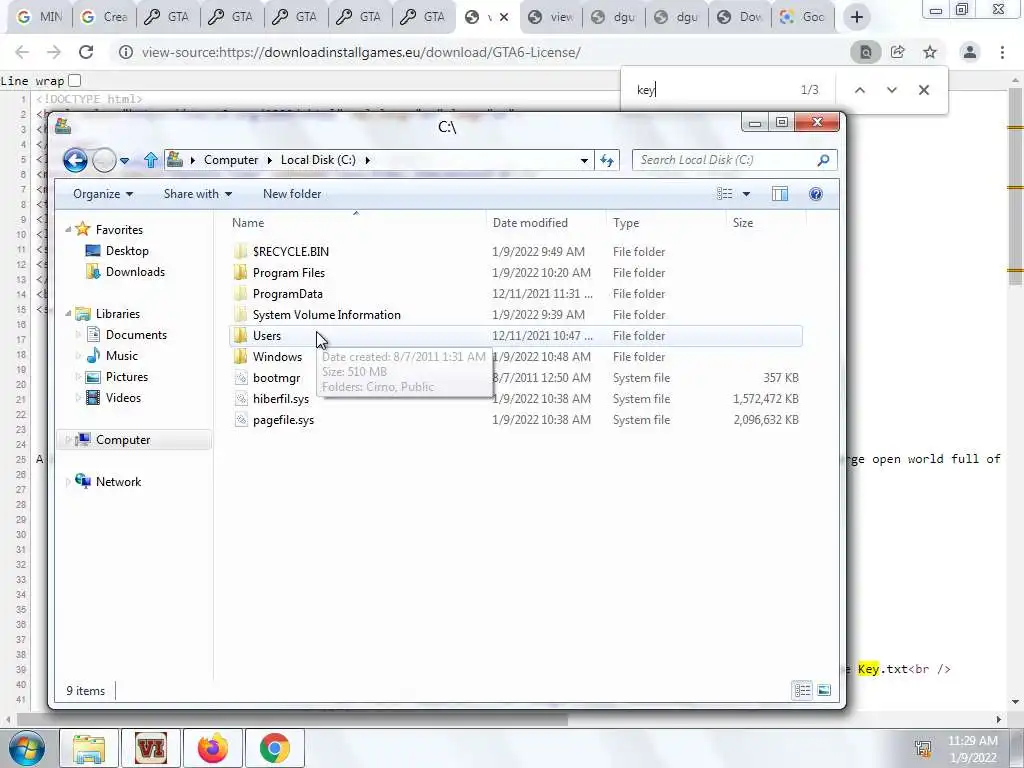Screen dimensions: 1024x768
Task: Select the $RECYCLE.BIN folder
Action: 516,251
